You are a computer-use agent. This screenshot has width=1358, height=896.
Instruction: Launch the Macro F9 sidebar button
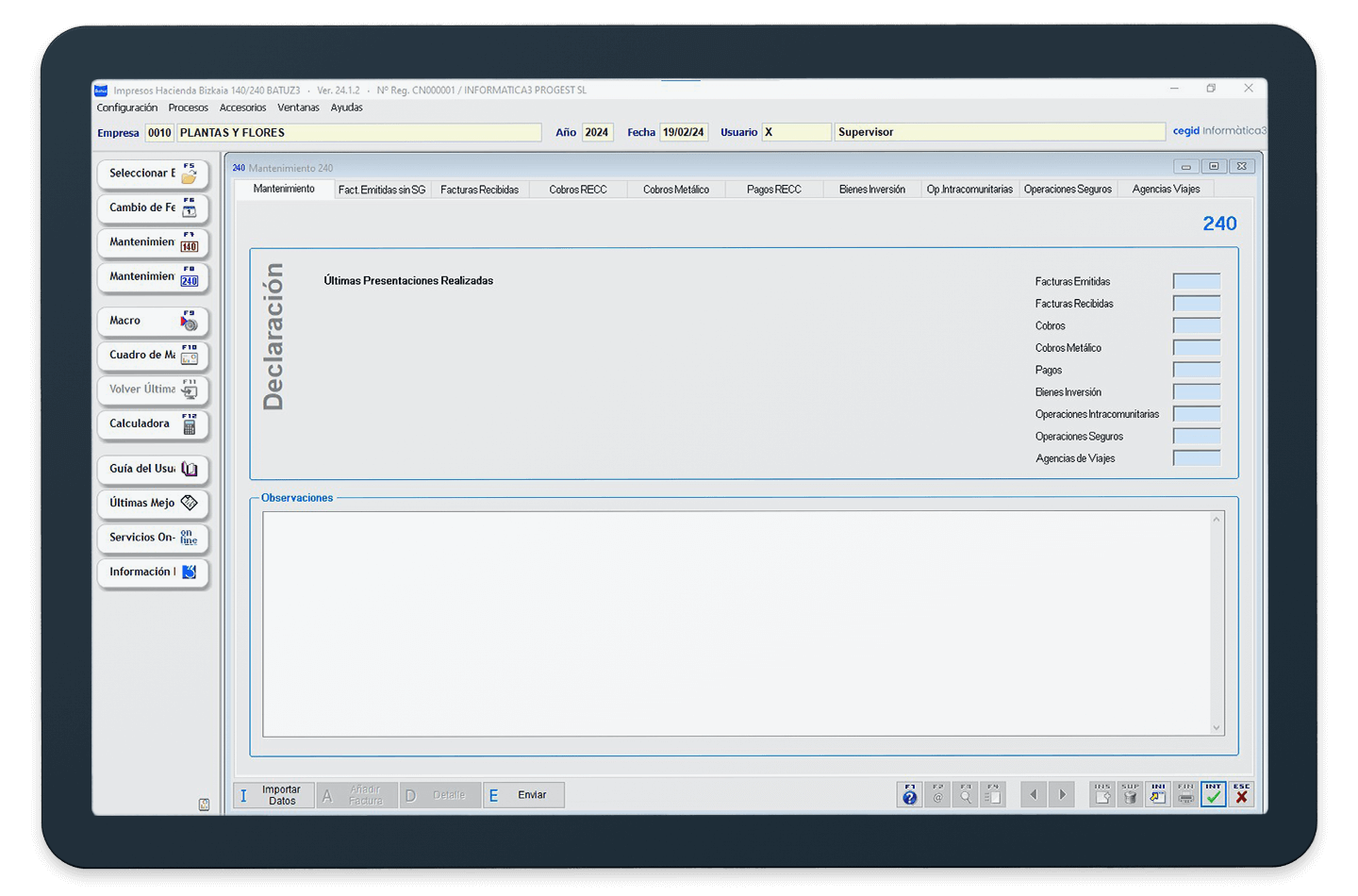153,322
